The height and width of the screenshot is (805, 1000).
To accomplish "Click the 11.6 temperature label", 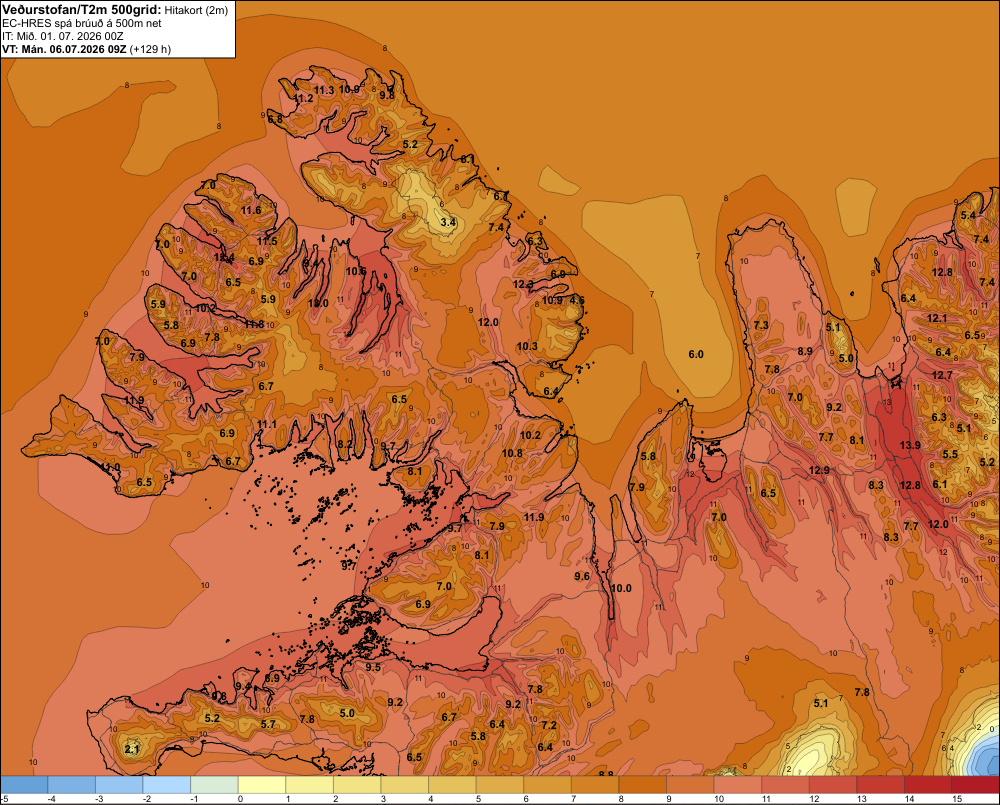I will (x=251, y=210).
